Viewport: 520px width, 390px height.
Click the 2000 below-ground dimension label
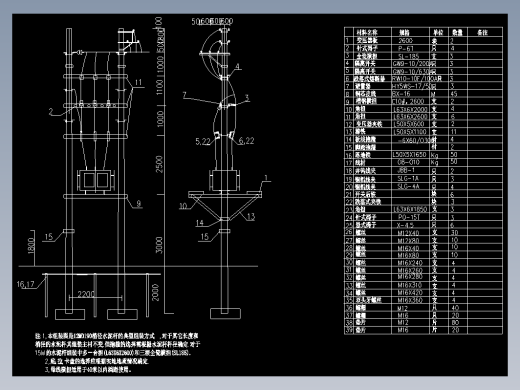(x=156, y=292)
